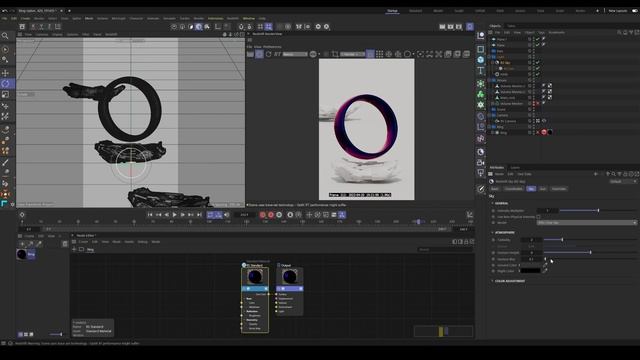Toggle the Autokeying button in timeline
640x360 pixels.
[x=271, y=215]
